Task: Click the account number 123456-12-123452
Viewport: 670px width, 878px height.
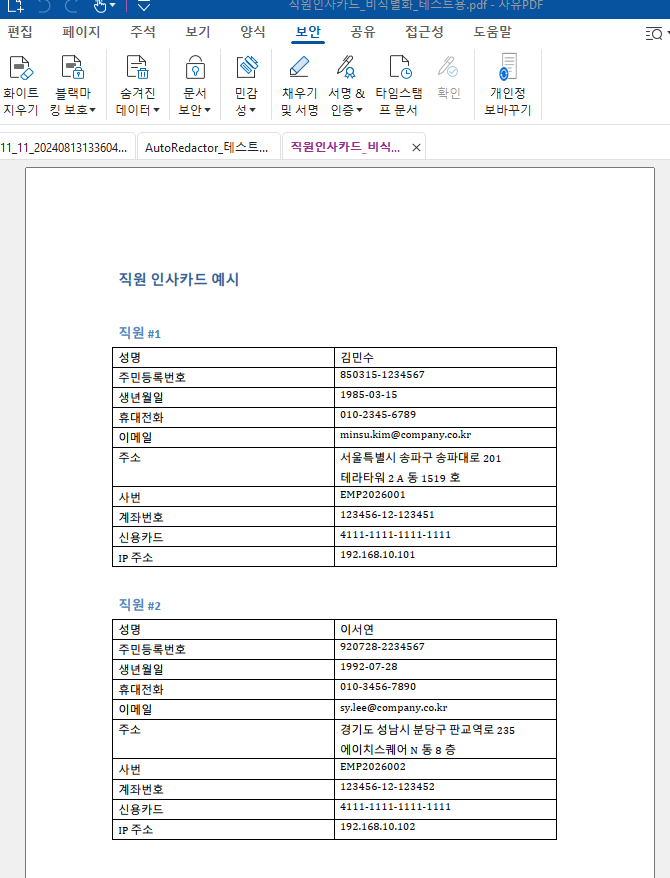Action: (387, 787)
